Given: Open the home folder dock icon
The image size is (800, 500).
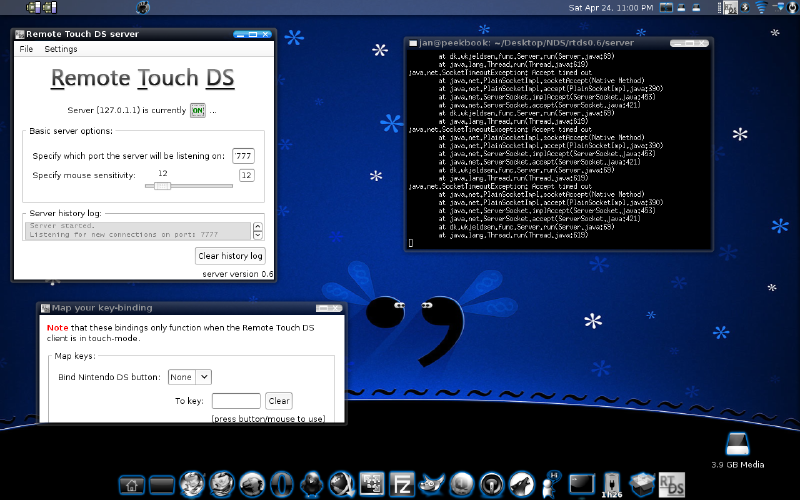Looking at the screenshot, I should [x=132, y=485].
